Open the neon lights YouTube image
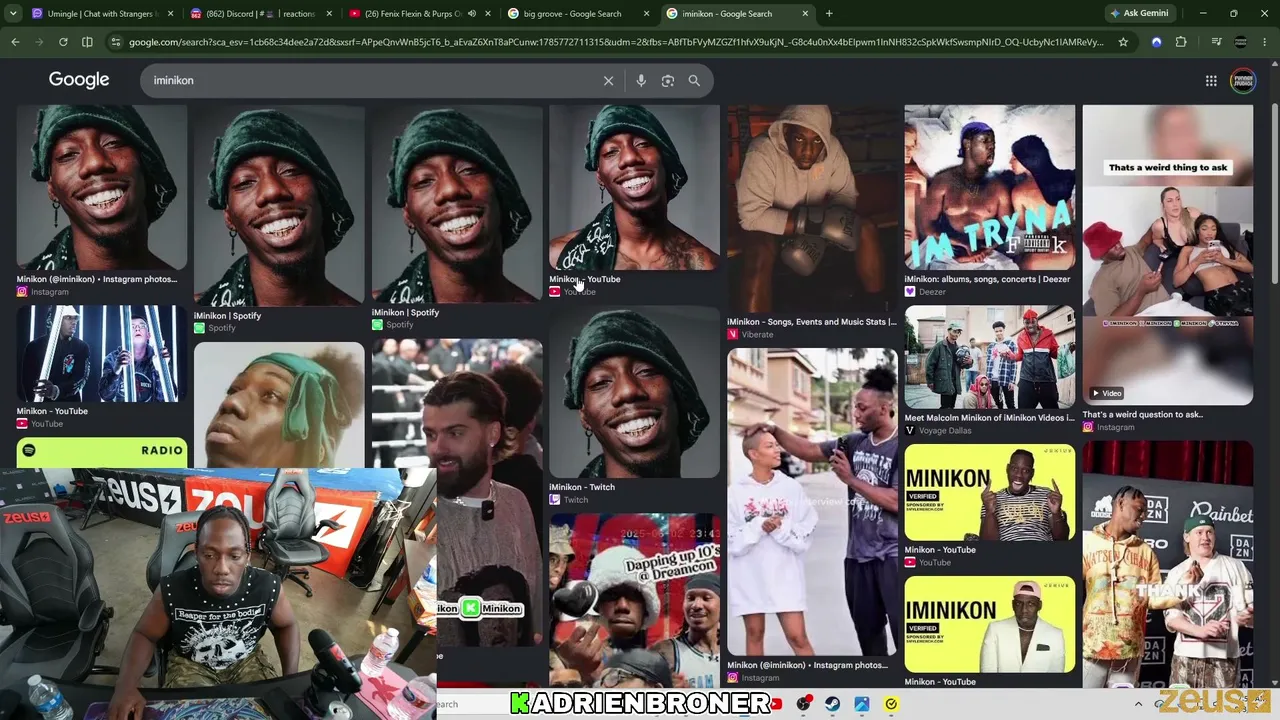 [101, 354]
